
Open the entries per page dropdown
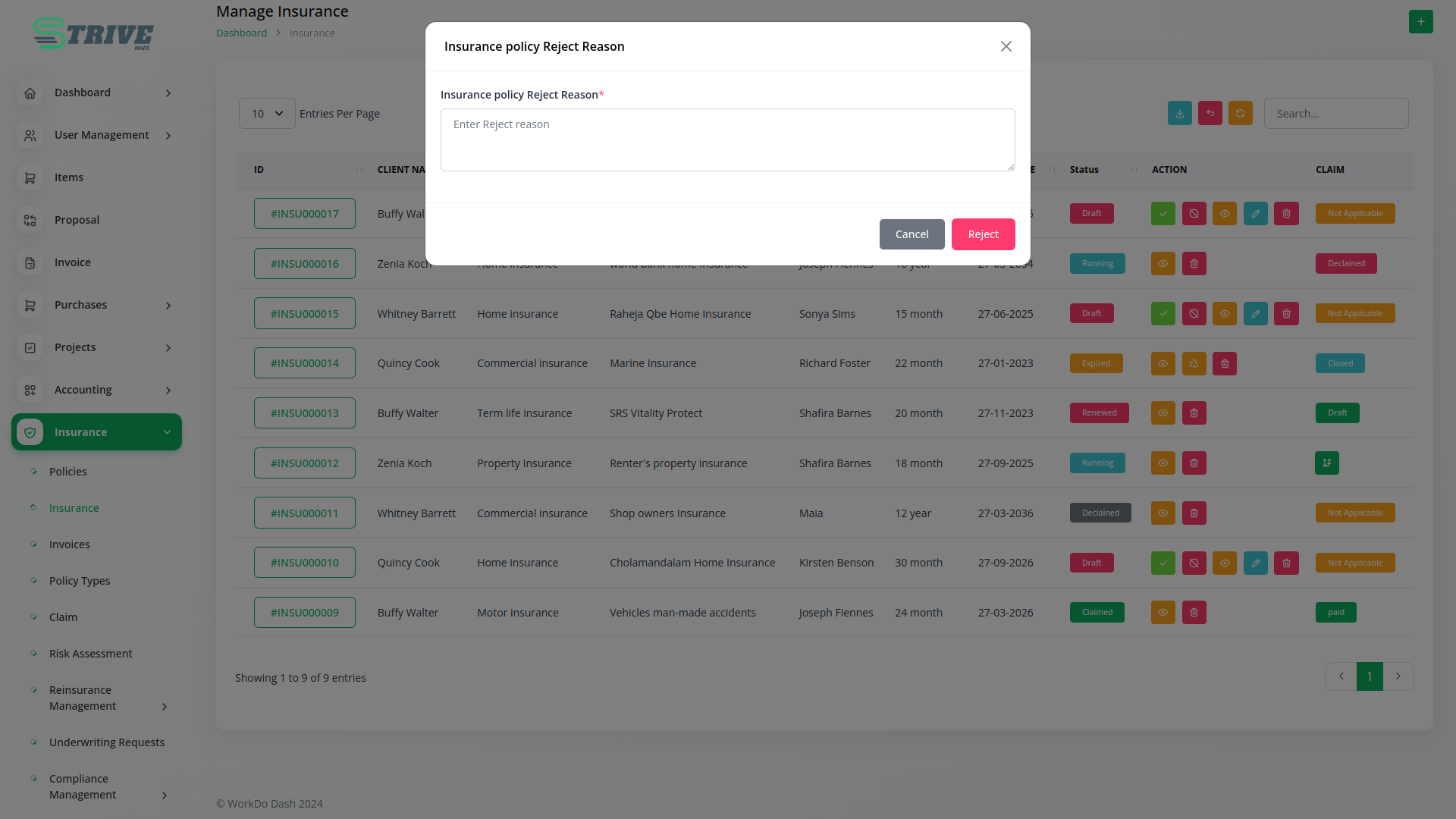pos(267,114)
